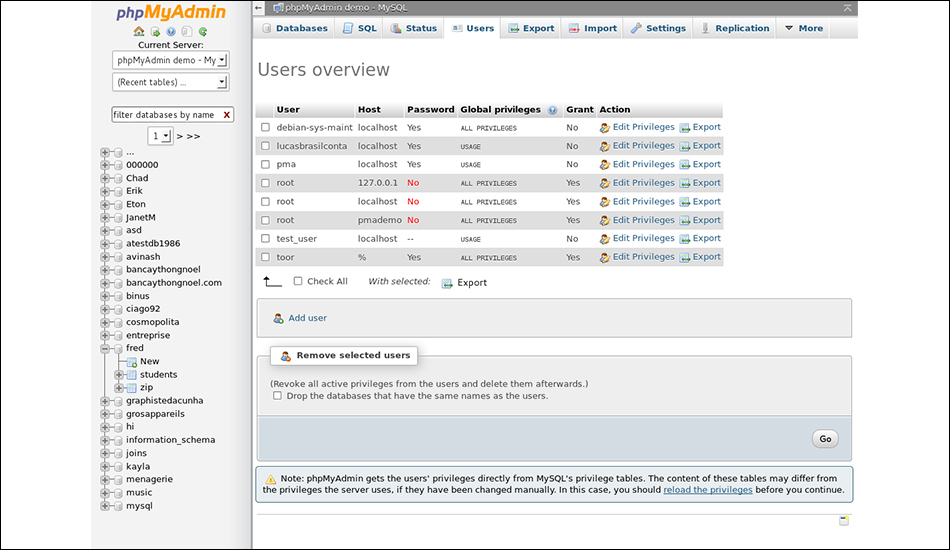Click the Remove selected users icon
This screenshot has height=550, width=950.
pyautogui.click(x=285, y=356)
